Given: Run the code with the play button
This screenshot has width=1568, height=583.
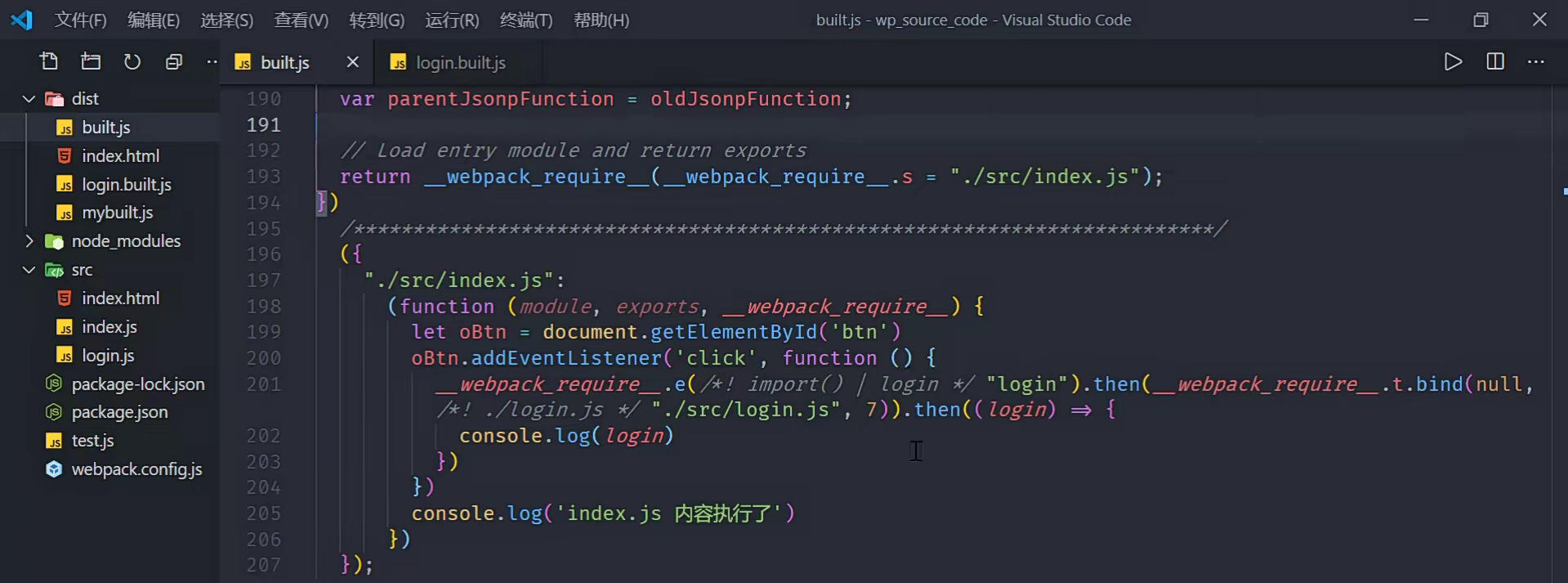Looking at the screenshot, I should coord(1453,62).
